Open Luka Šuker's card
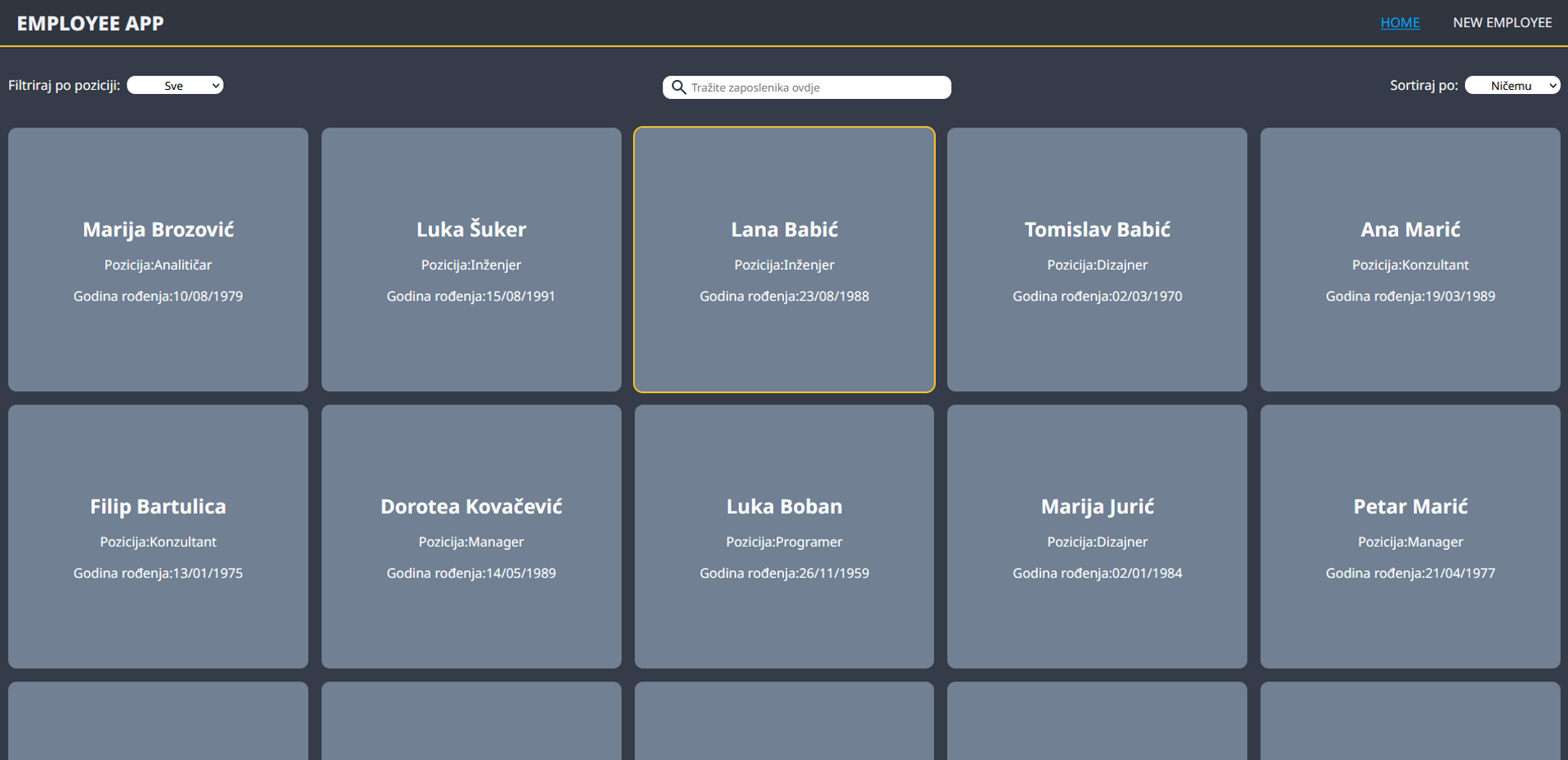The height and width of the screenshot is (760, 1568). pos(471,259)
